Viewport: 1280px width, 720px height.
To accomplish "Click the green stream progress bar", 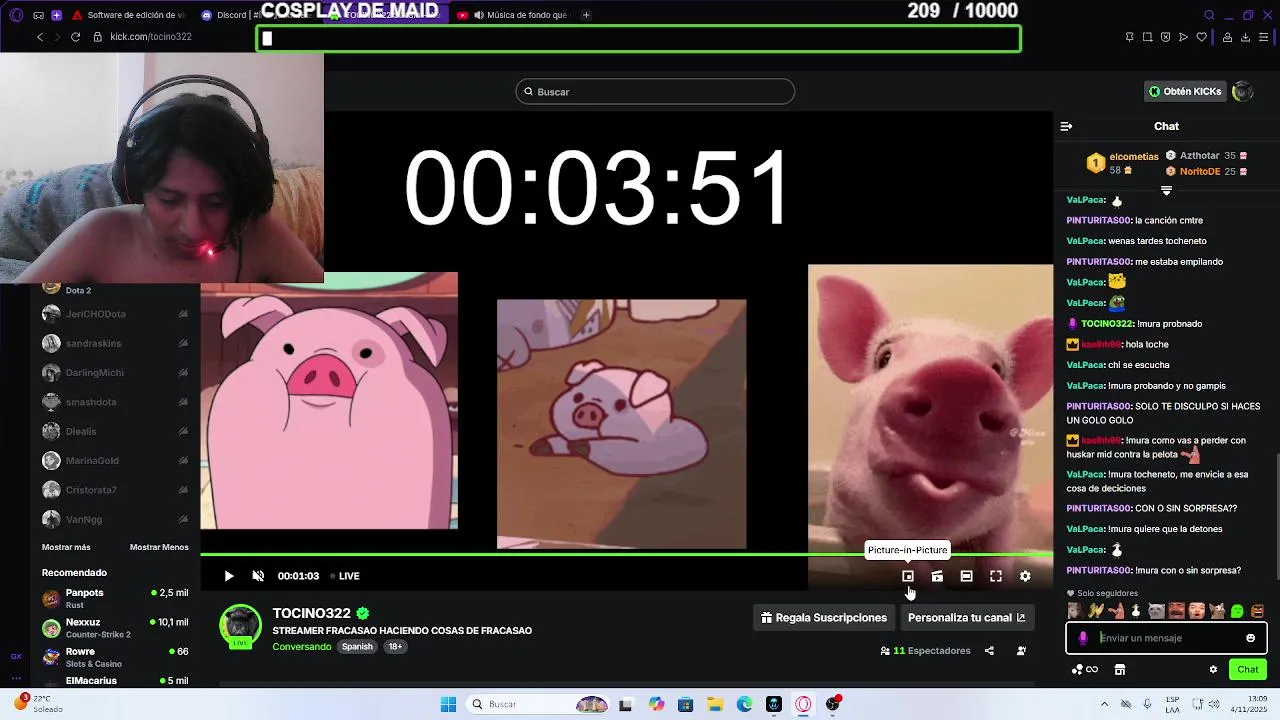I will point(627,553).
